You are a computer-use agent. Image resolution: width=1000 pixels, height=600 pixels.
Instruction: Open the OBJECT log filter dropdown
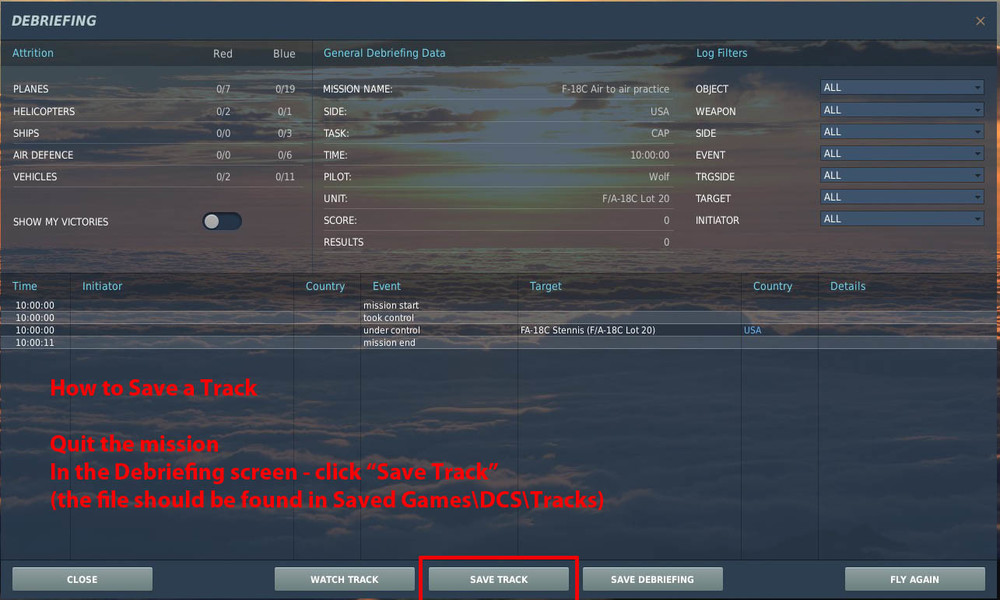(902, 88)
